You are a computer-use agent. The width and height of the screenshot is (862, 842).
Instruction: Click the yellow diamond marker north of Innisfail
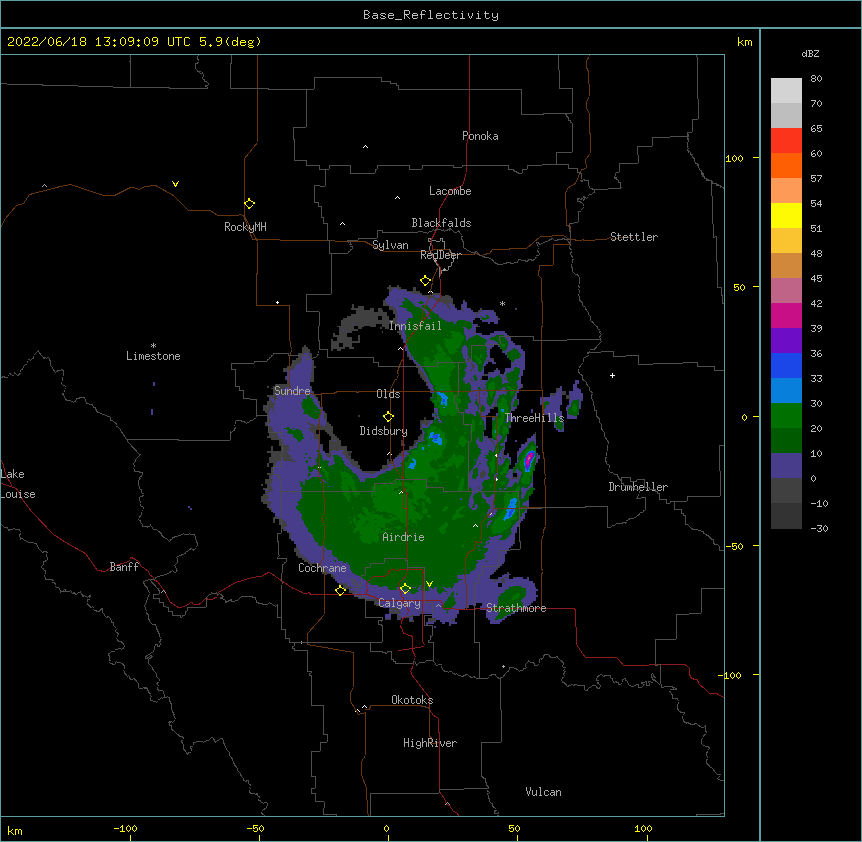[x=425, y=281]
